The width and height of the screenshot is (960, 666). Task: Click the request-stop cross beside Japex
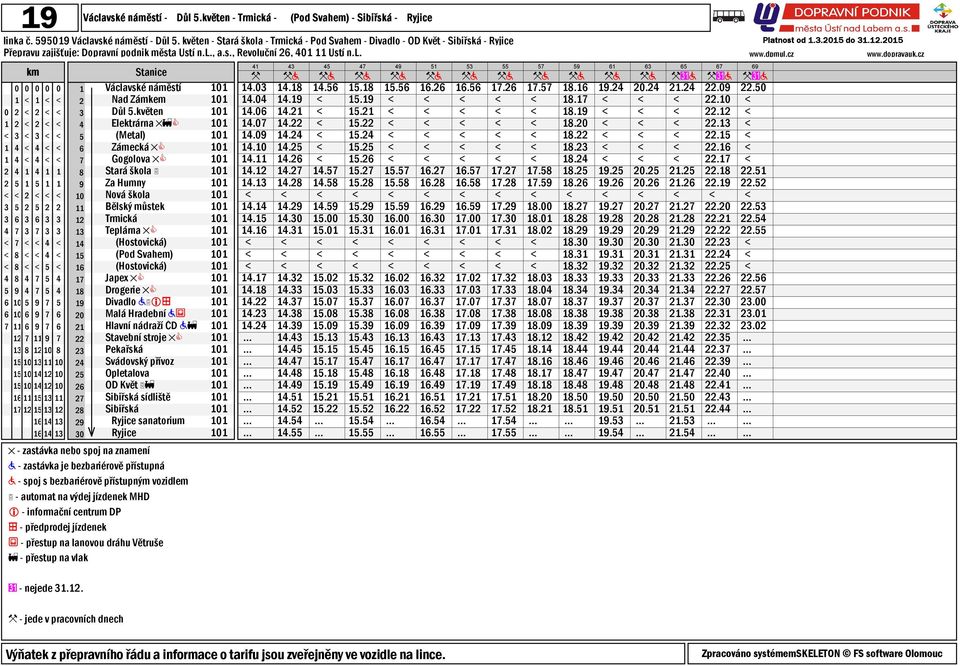[133, 278]
